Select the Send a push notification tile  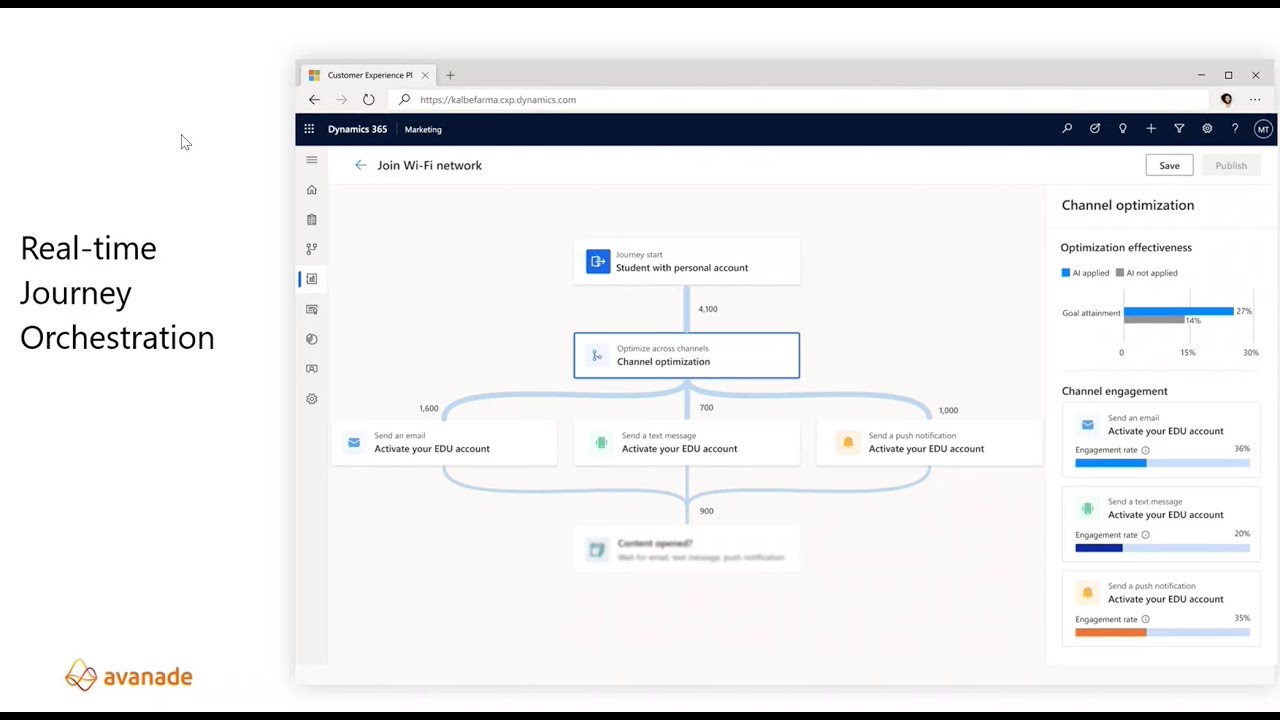pyautogui.click(x=929, y=442)
